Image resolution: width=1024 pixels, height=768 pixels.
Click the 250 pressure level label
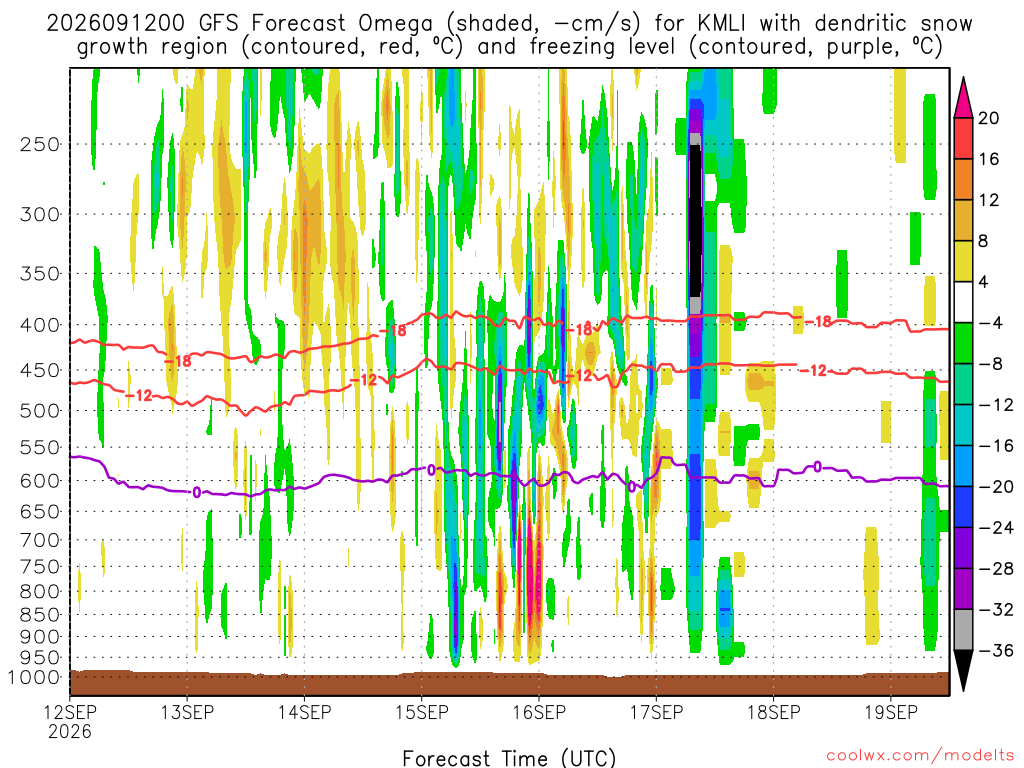pyautogui.click(x=40, y=144)
